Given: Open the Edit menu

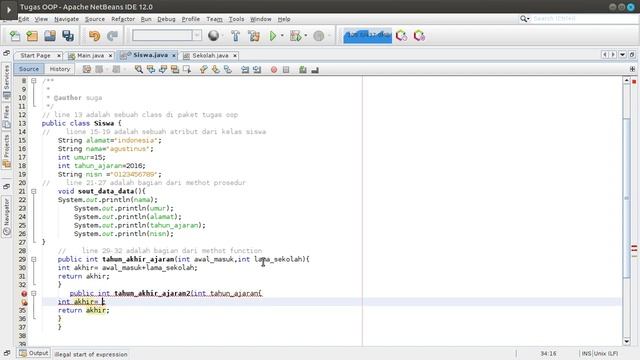Looking at the screenshot, I should coord(24,19).
